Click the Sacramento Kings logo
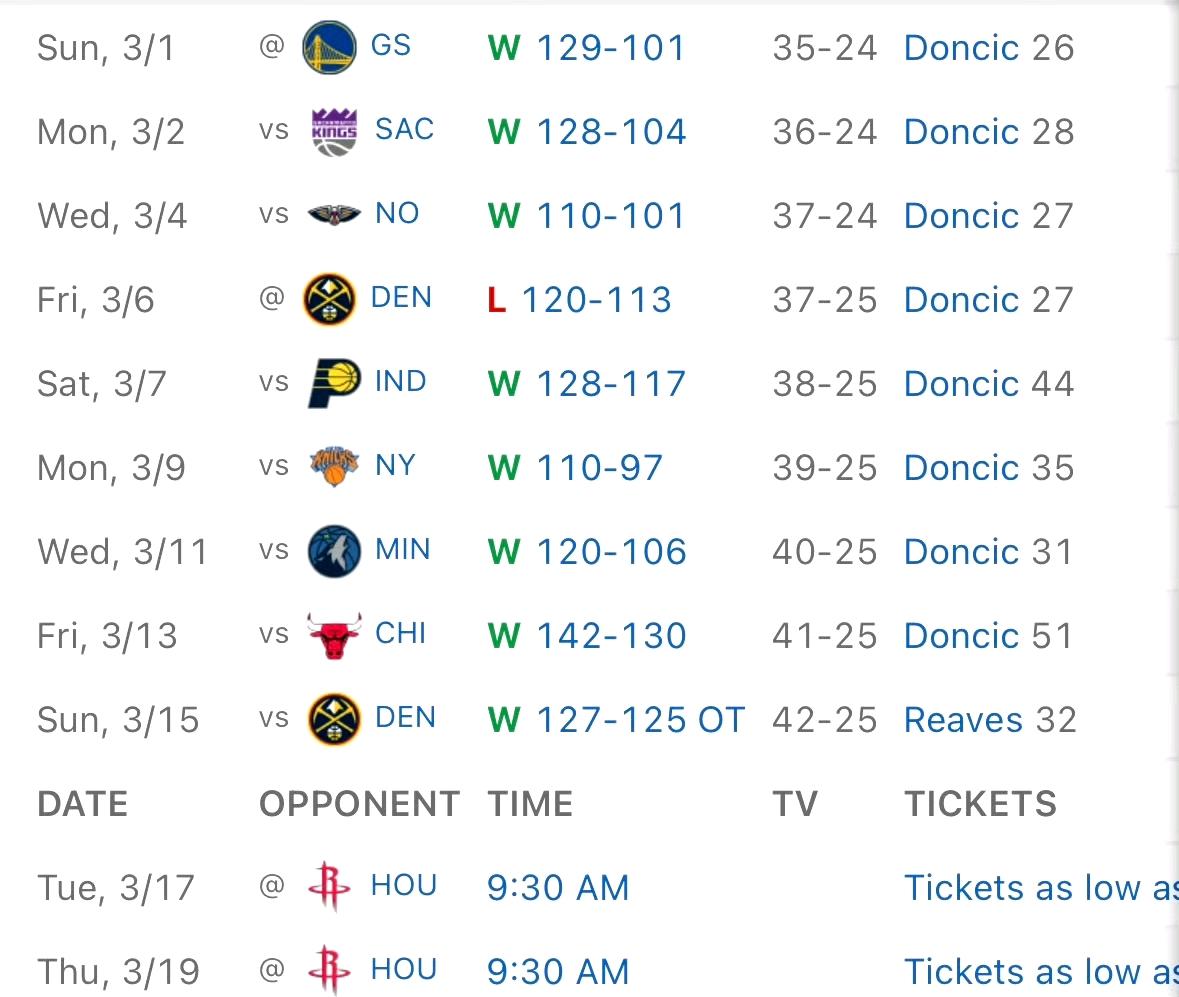 click(x=334, y=132)
